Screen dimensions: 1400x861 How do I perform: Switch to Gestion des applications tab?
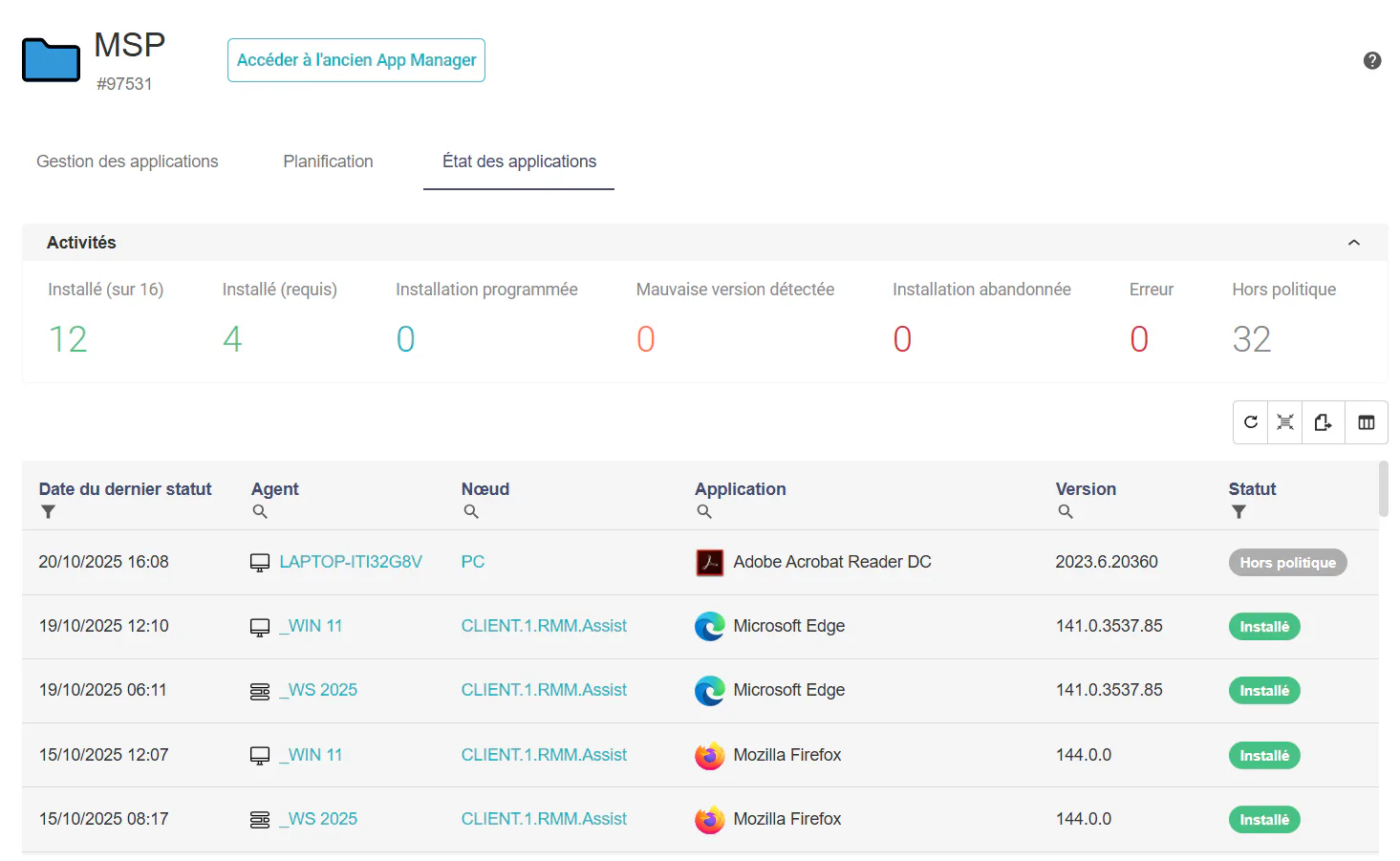(x=127, y=161)
